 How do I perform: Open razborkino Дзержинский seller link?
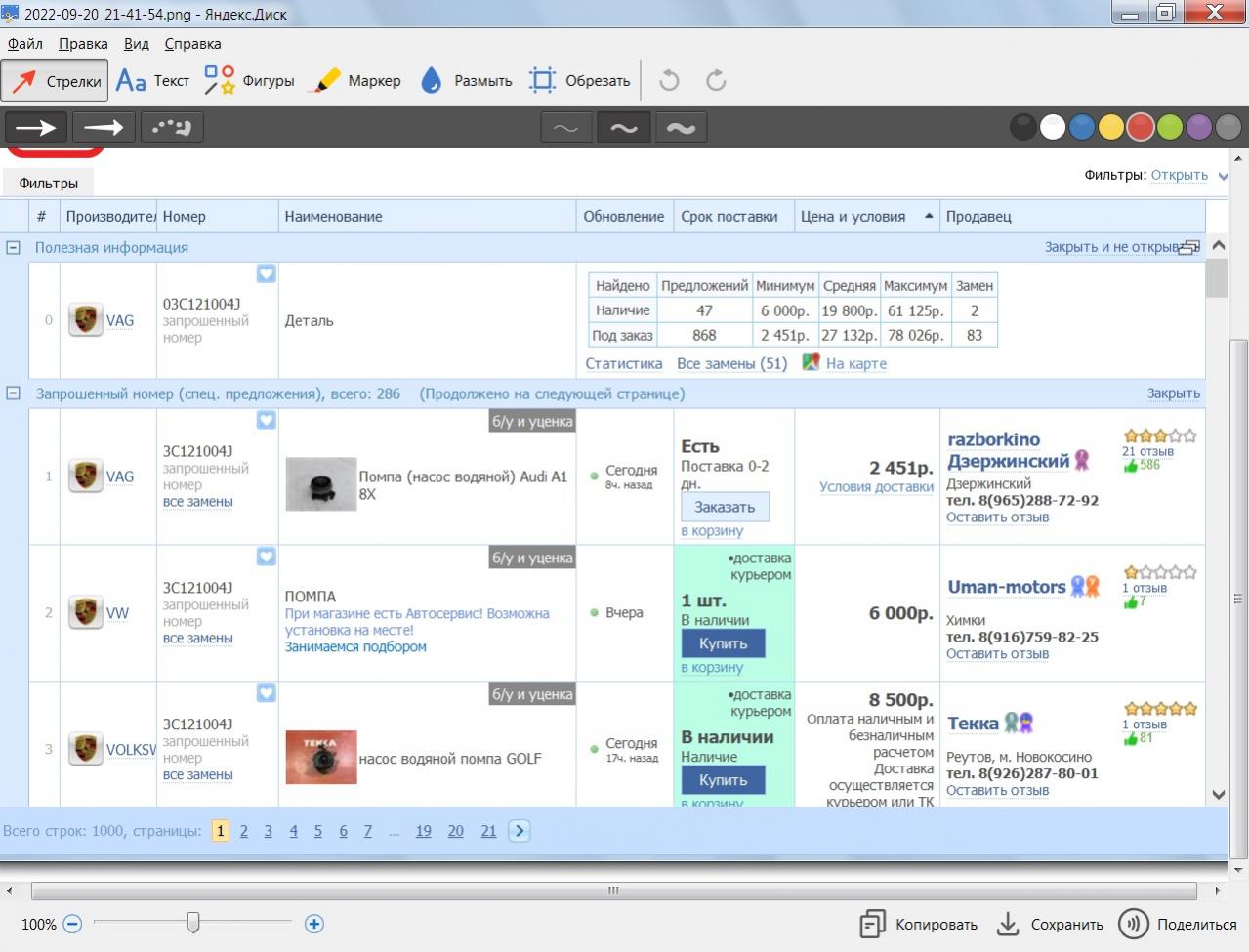click(x=1009, y=450)
